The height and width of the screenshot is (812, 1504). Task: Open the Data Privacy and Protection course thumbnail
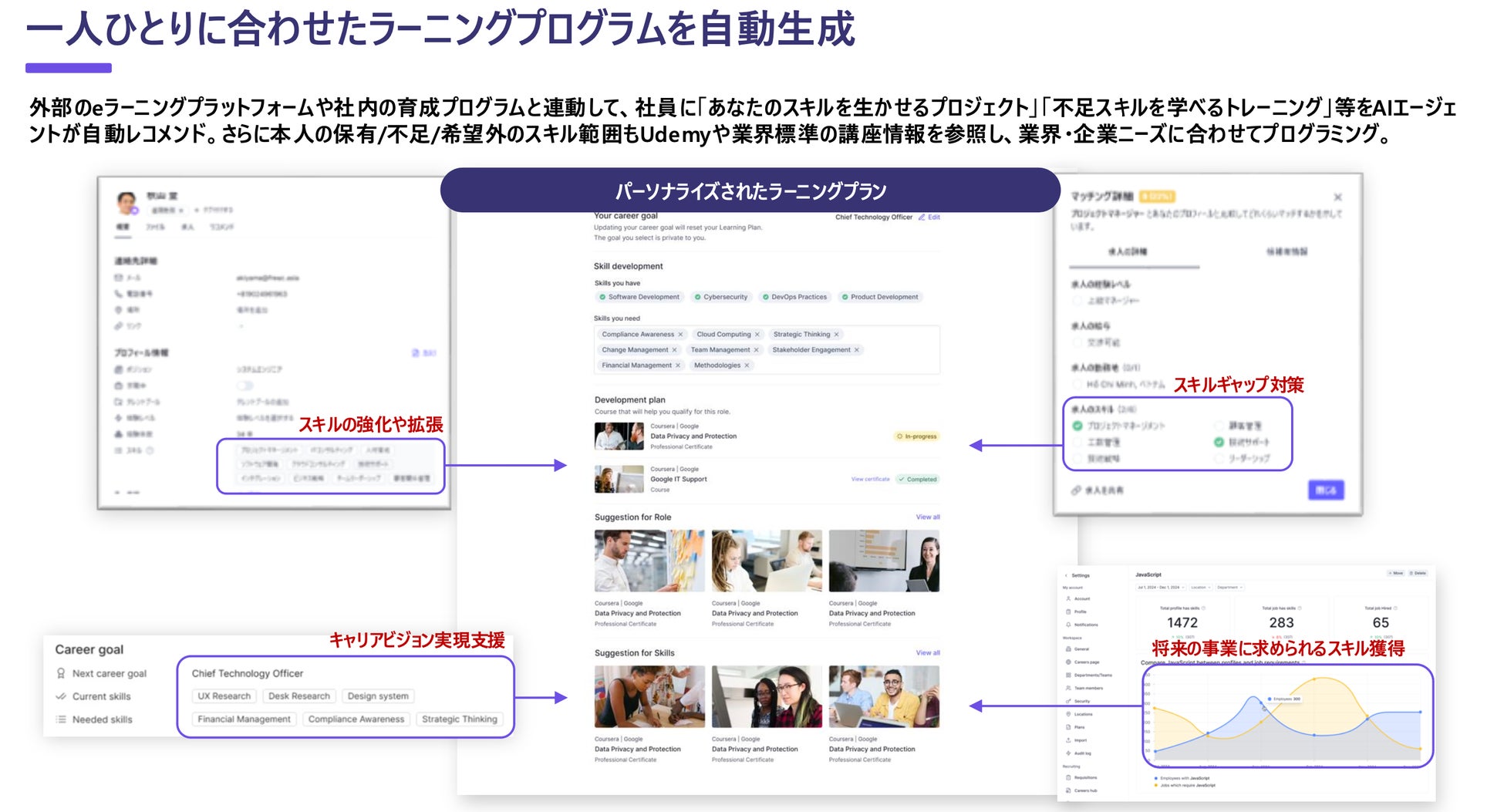click(619, 436)
